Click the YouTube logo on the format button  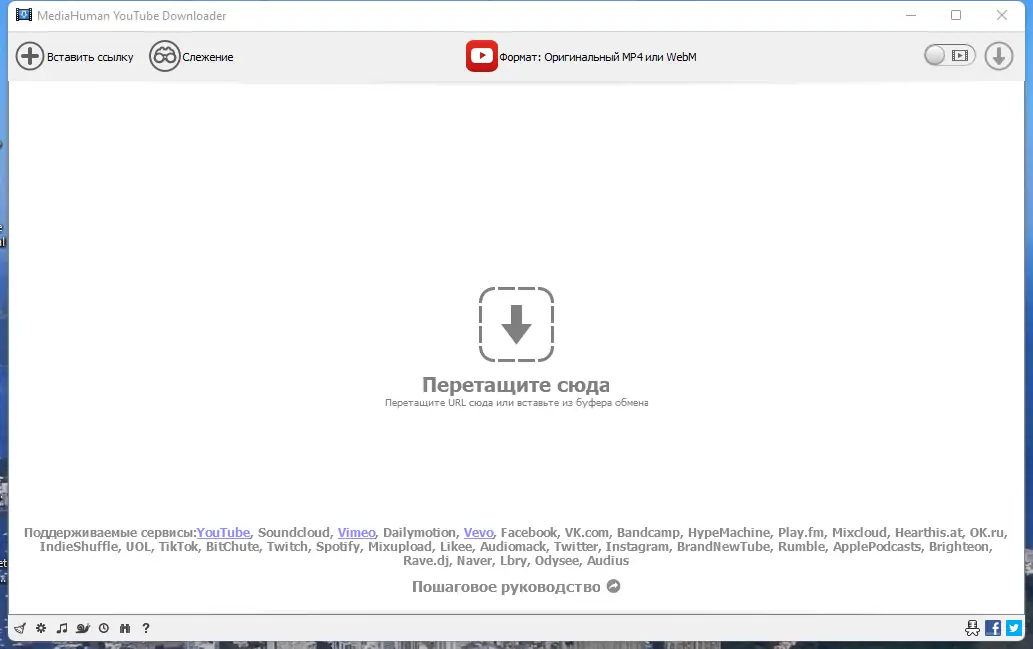click(481, 56)
